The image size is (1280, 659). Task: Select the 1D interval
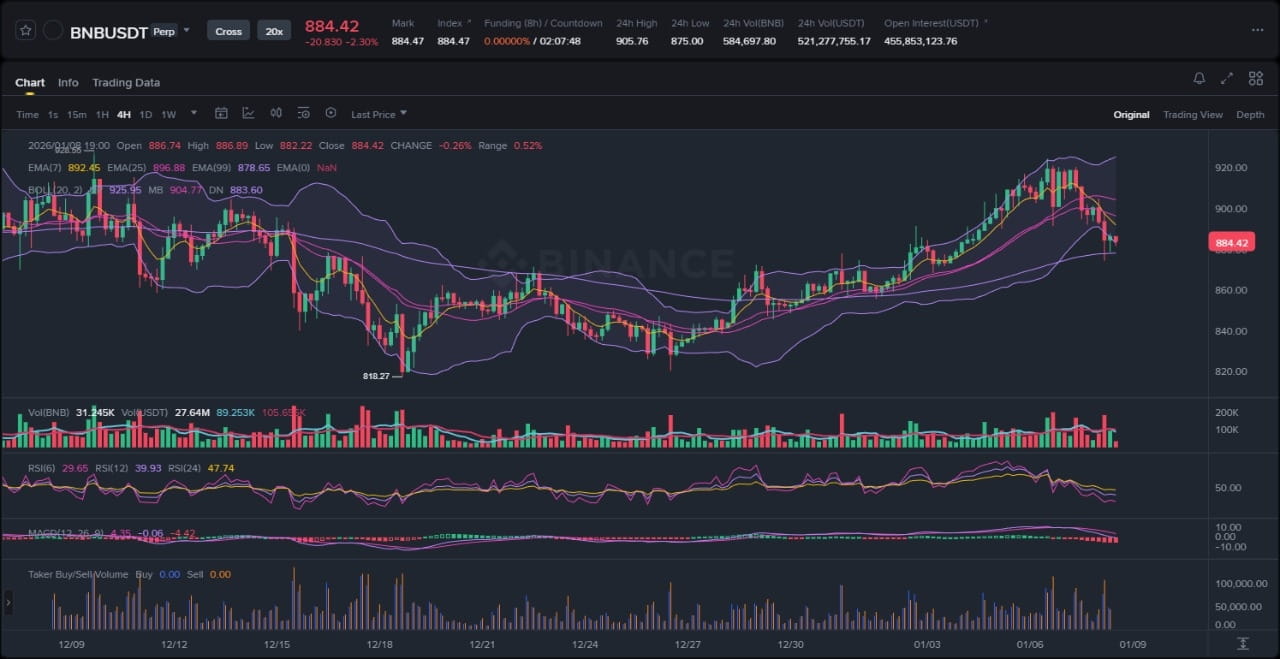(146, 114)
